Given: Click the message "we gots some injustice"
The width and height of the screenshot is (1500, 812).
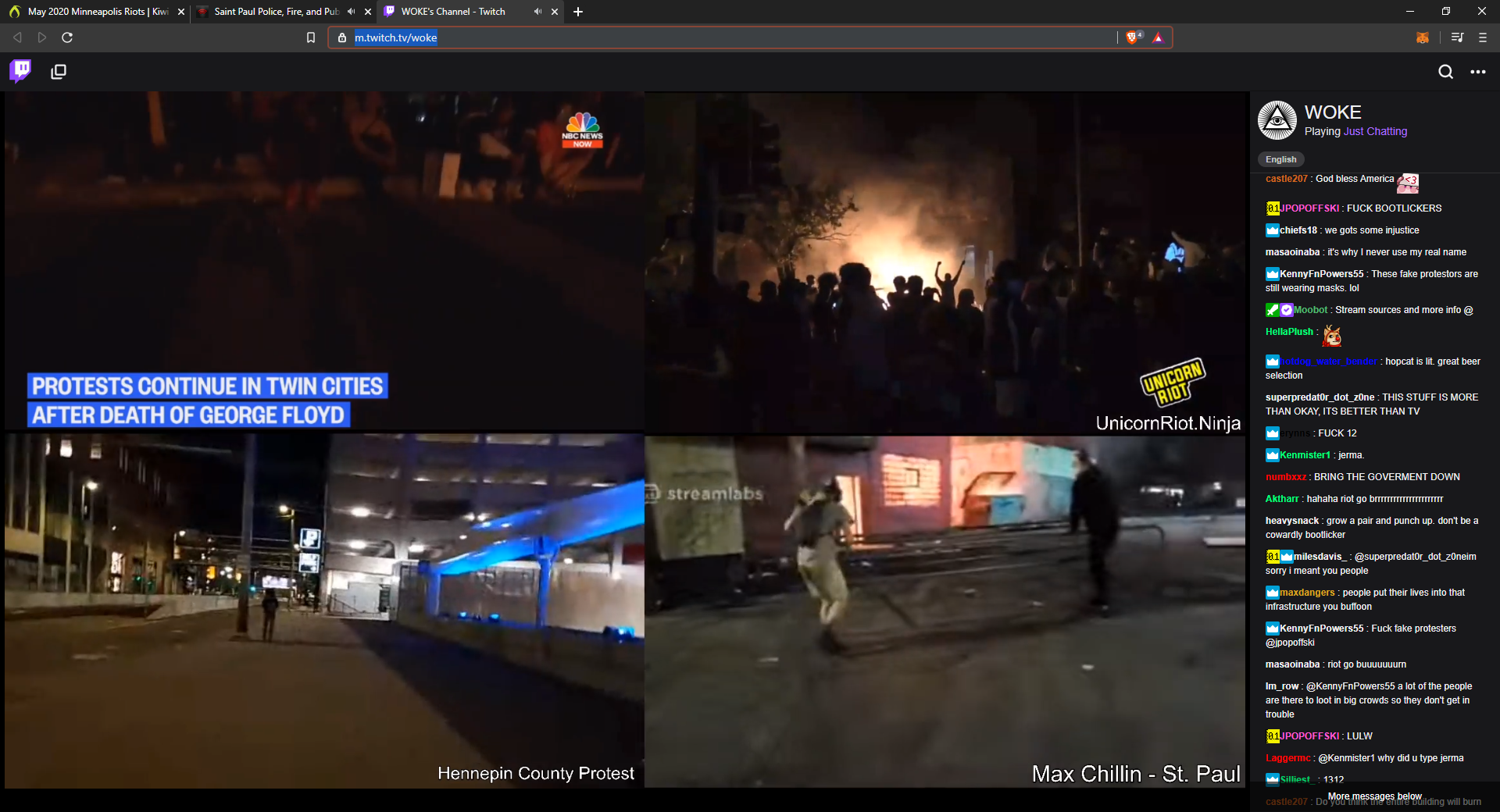Looking at the screenshot, I should point(1372,230).
